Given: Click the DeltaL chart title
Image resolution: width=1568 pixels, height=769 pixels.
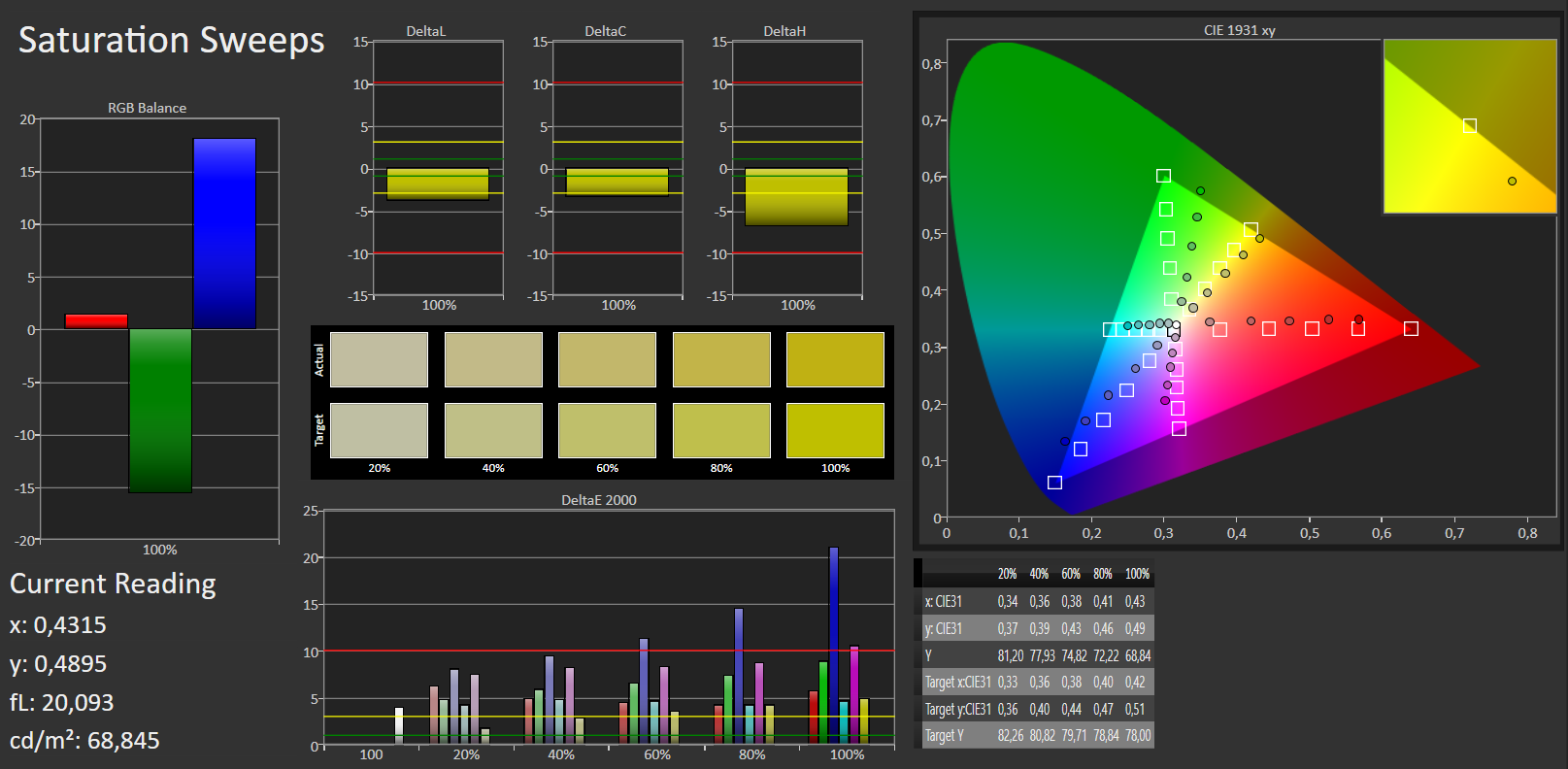Looking at the screenshot, I should coord(425,31).
